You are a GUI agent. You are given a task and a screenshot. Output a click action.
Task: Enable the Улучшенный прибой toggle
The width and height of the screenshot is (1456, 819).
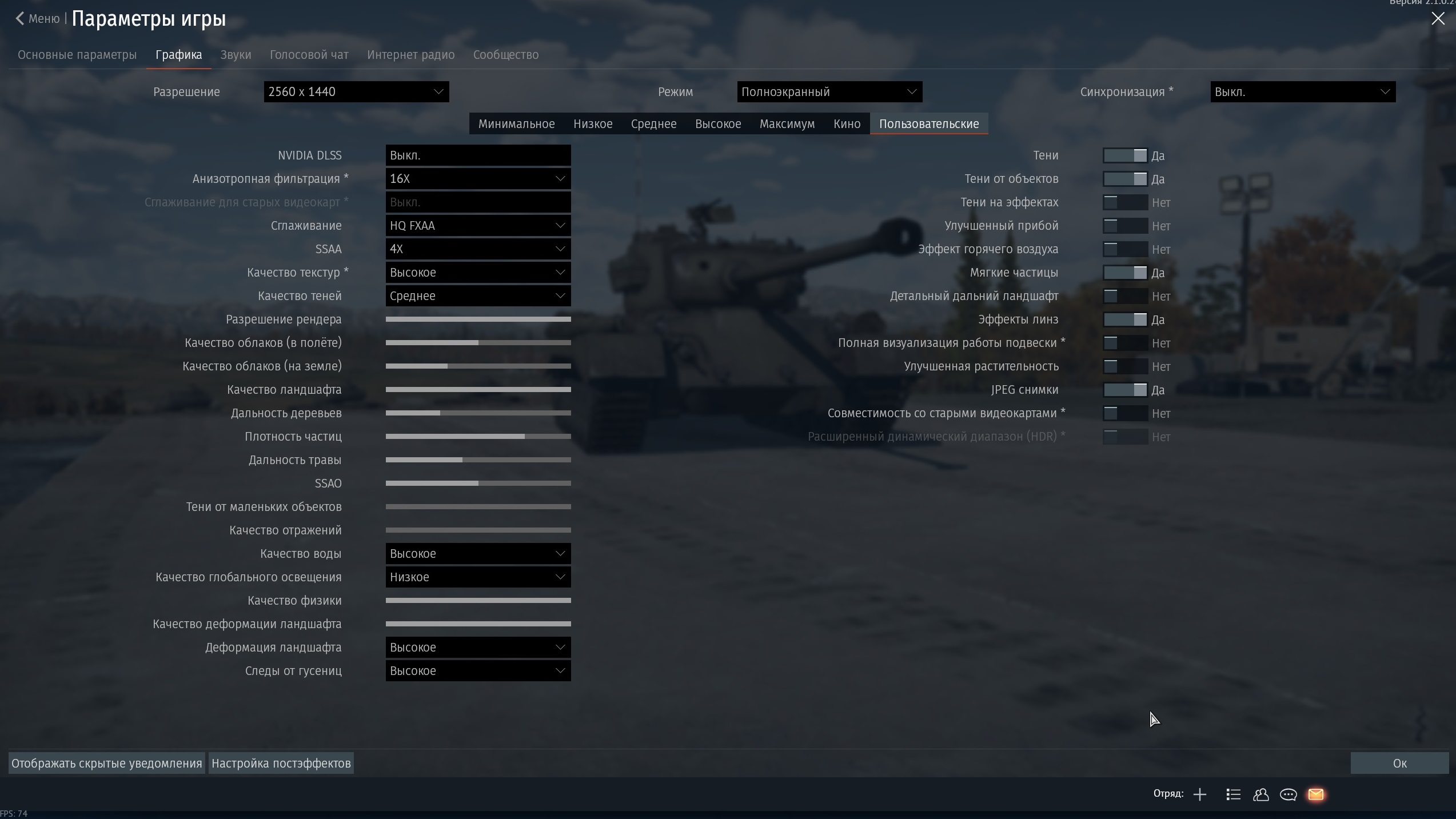point(1125,226)
